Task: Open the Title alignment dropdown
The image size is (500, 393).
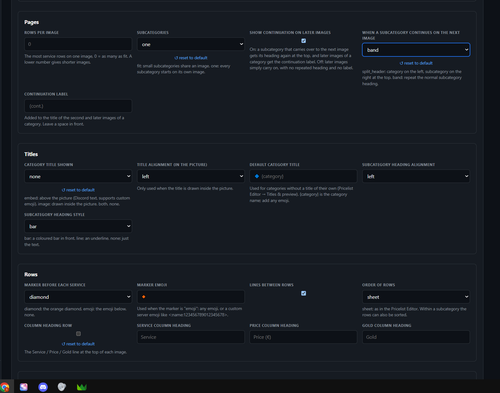Action: click(x=191, y=176)
